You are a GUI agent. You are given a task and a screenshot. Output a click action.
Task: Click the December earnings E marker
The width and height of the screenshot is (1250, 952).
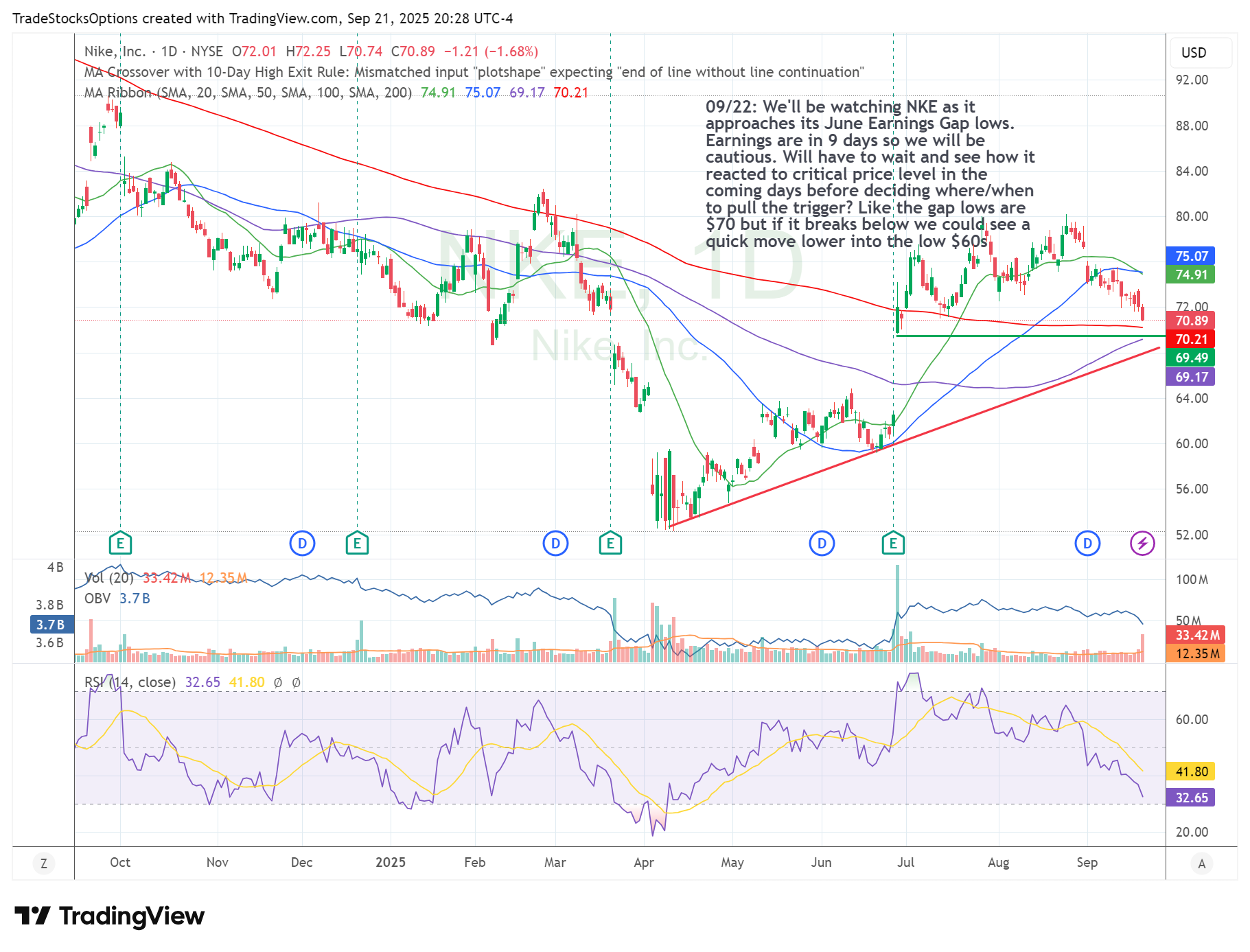(x=357, y=544)
